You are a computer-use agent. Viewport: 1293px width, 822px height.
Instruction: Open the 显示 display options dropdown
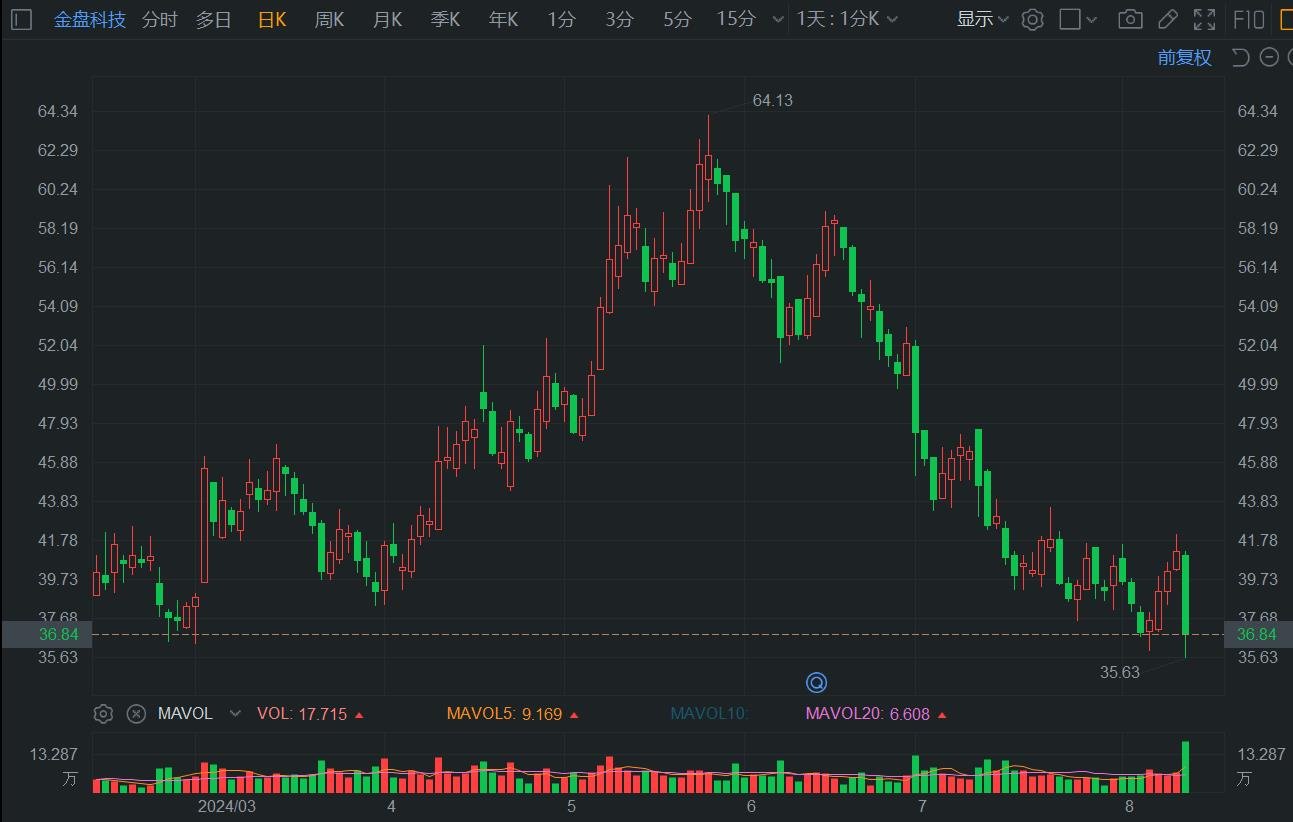pos(980,19)
